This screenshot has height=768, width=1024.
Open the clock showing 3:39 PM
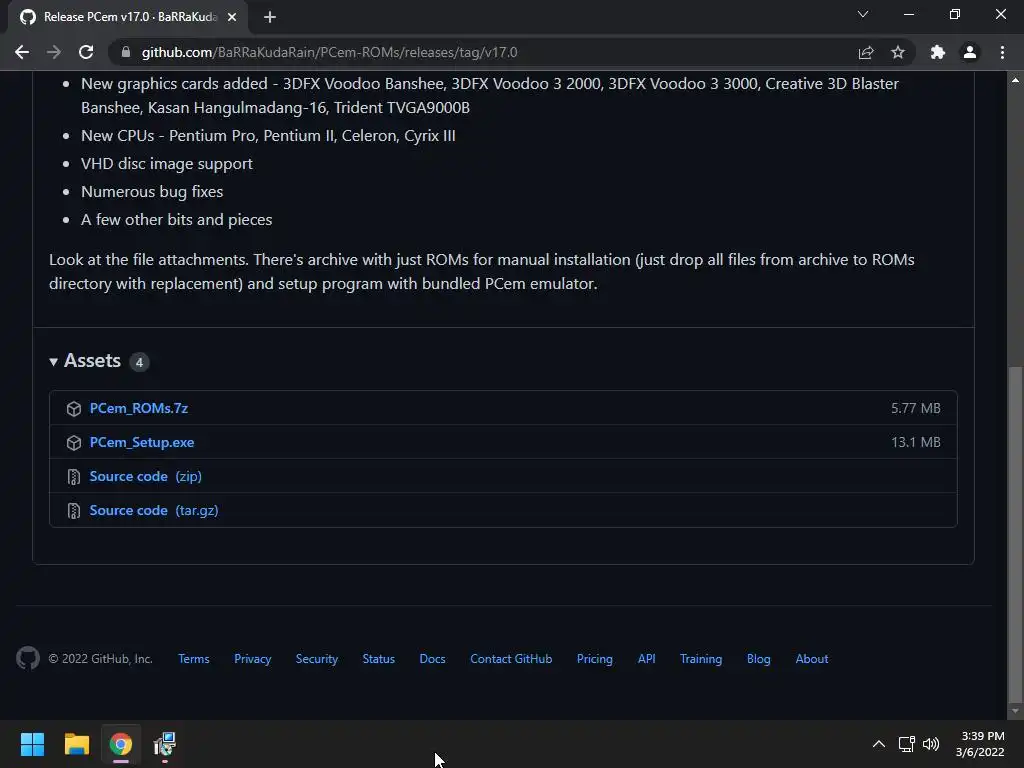pyautogui.click(x=980, y=744)
